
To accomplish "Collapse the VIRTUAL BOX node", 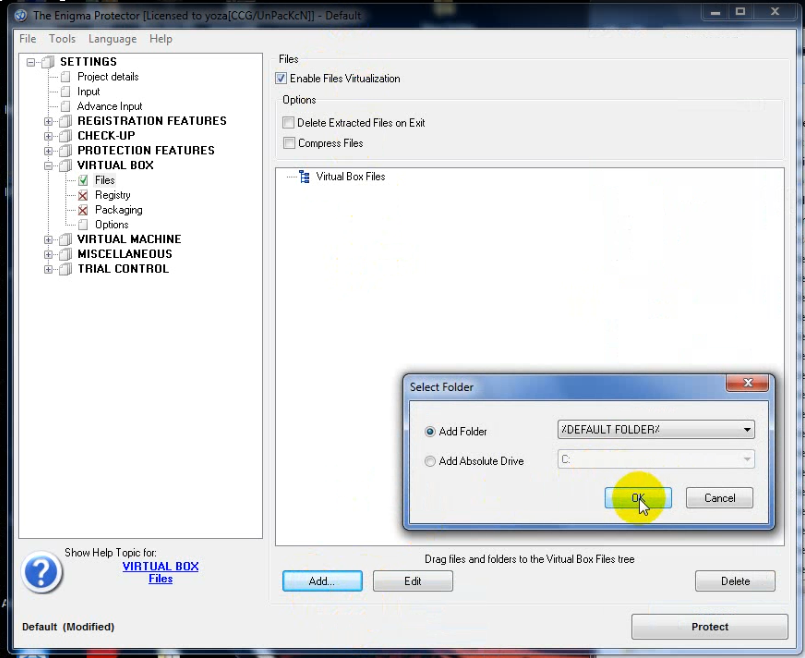I will pos(48,166).
